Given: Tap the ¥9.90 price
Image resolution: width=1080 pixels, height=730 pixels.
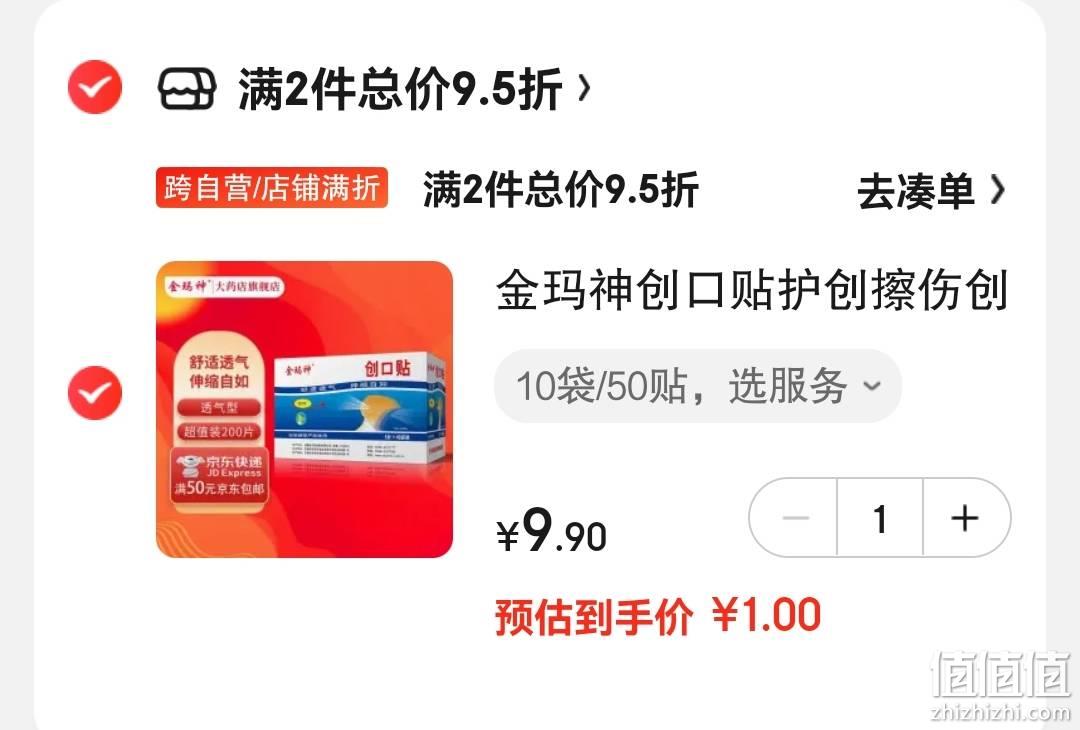Looking at the screenshot, I should [551, 530].
